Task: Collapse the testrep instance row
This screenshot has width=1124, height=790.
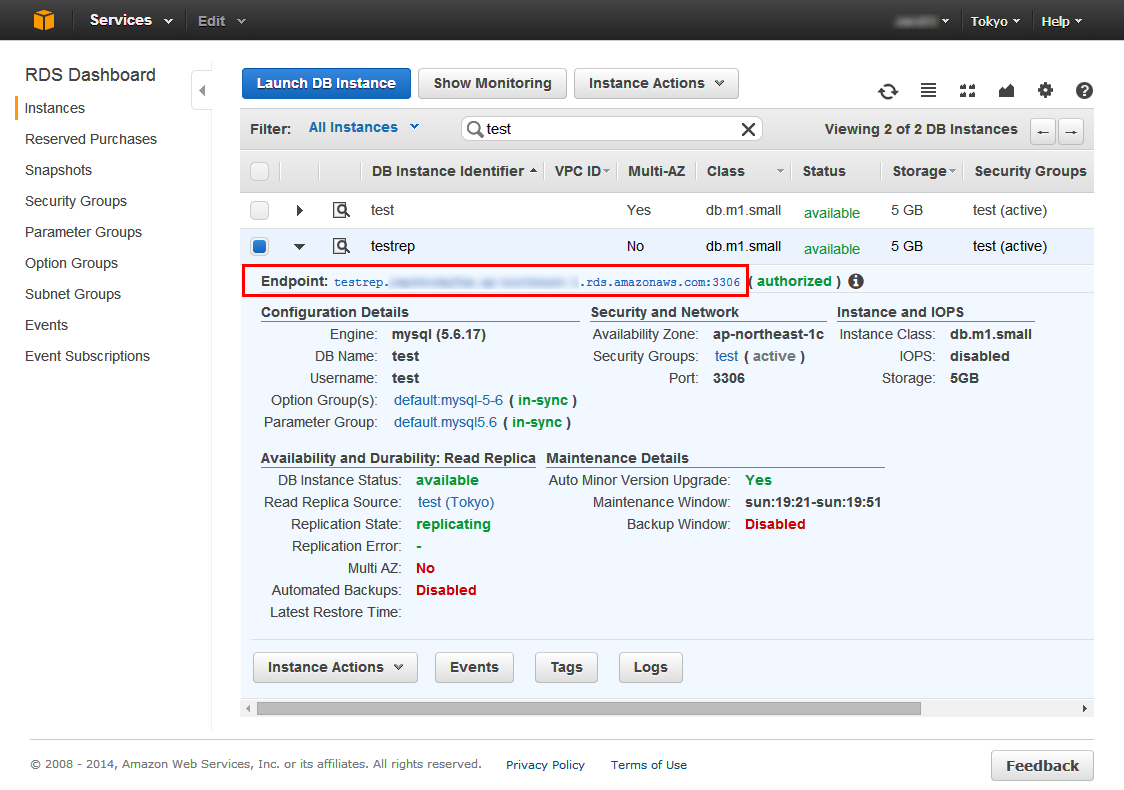Action: point(300,247)
